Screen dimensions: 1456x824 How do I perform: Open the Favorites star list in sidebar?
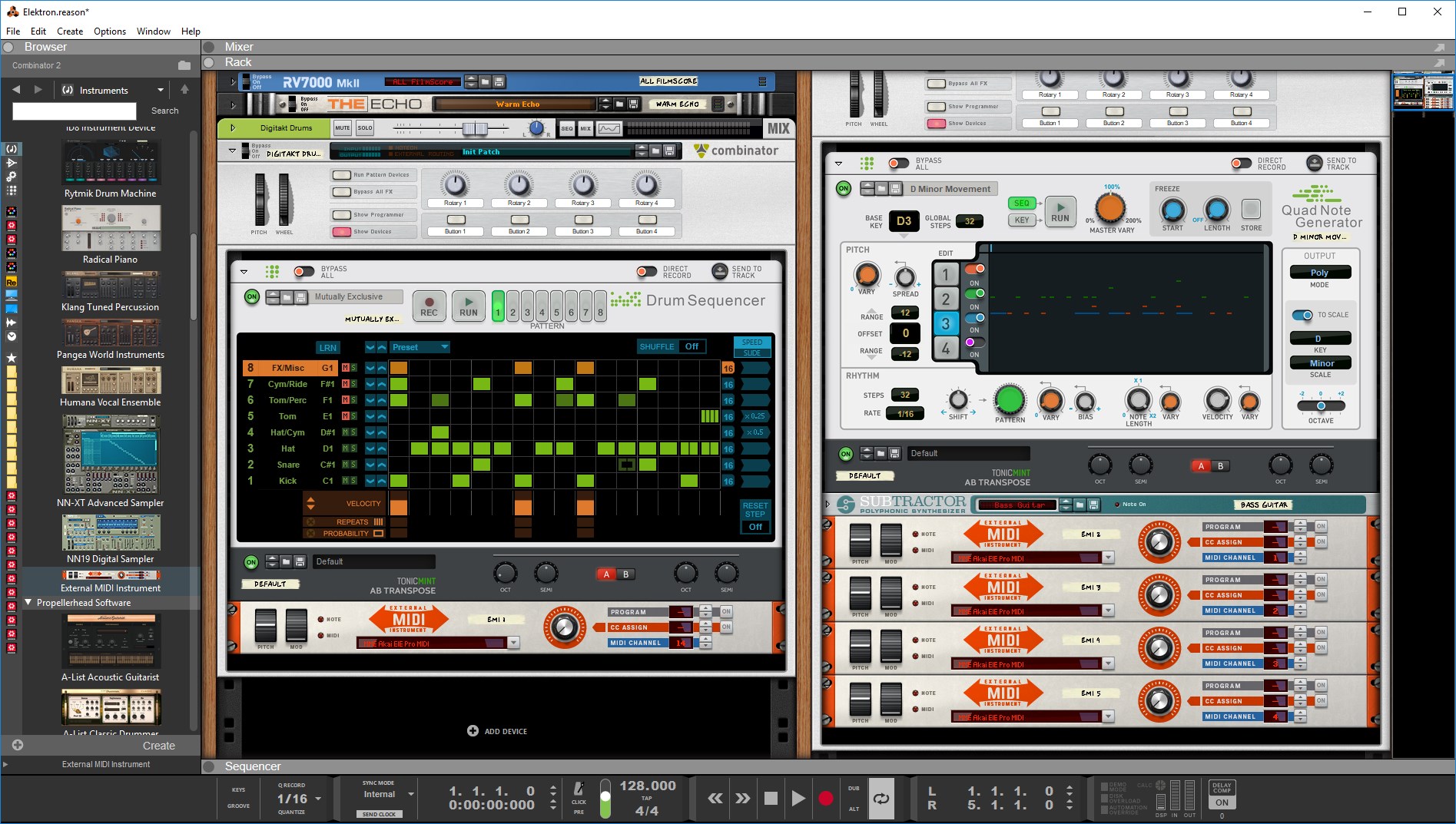(12, 358)
